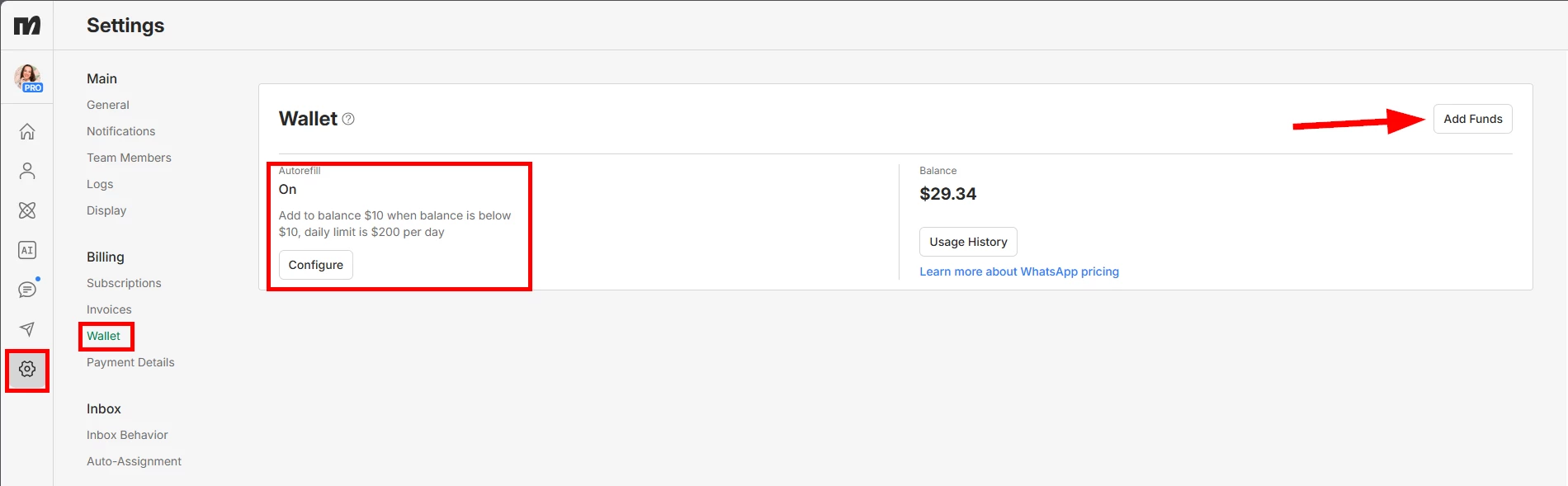
Task: View Usage History button
Action: click(x=968, y=242)
